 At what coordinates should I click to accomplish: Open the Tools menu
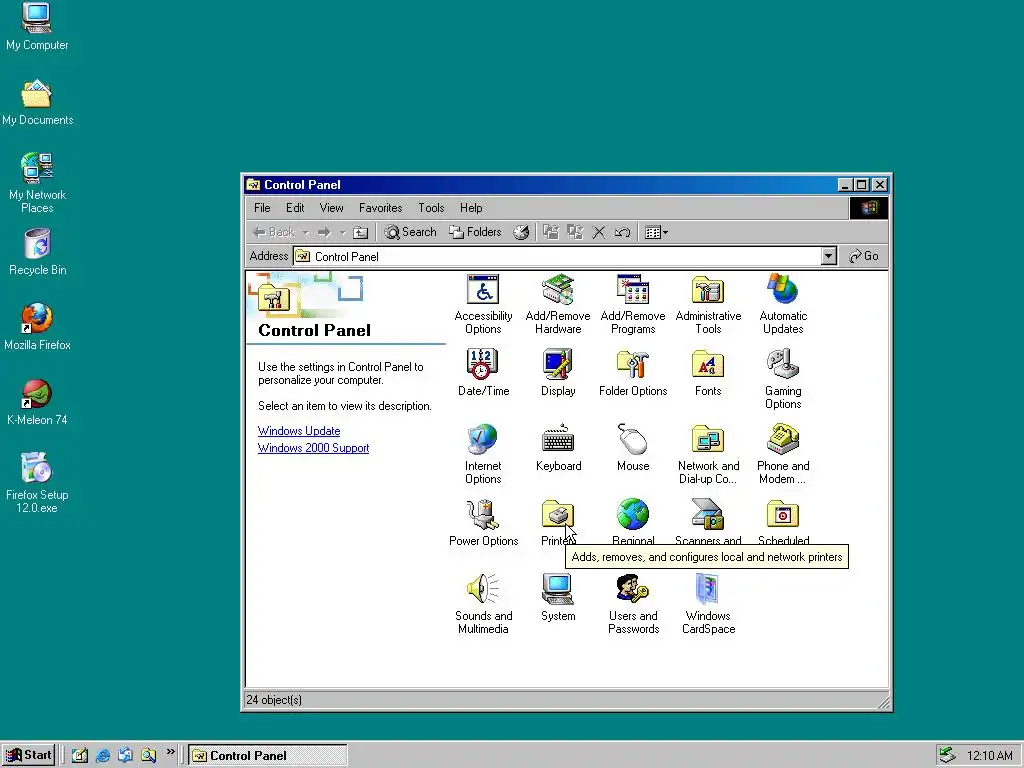(x=431, y=208)
